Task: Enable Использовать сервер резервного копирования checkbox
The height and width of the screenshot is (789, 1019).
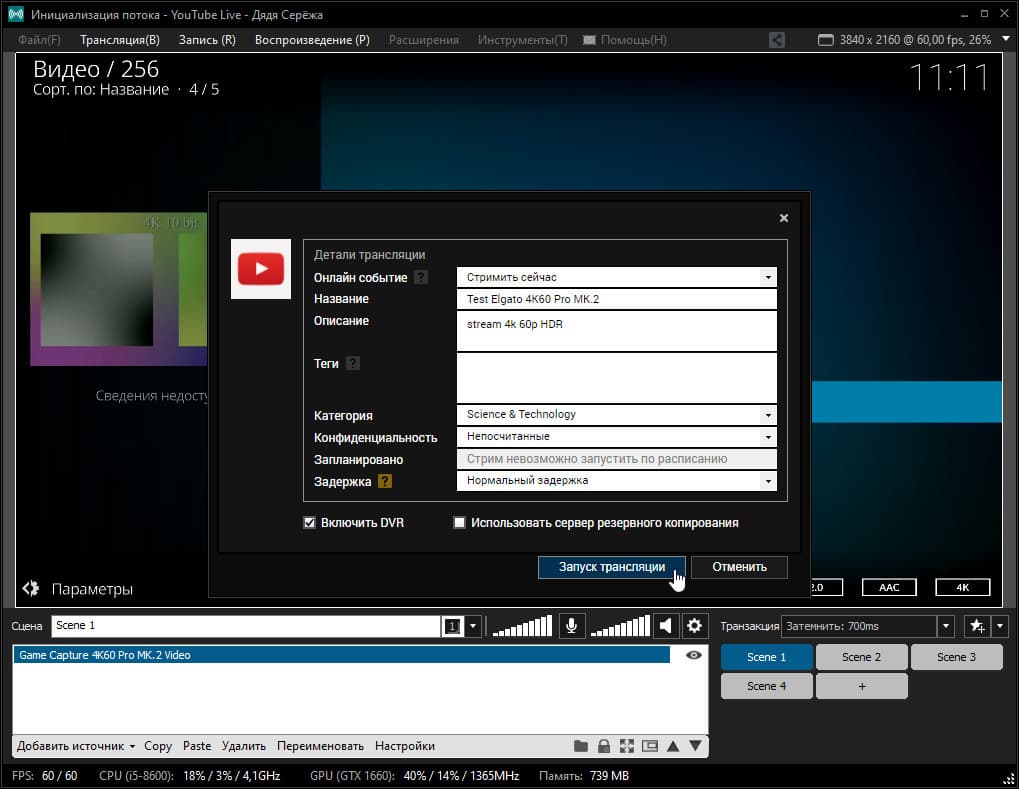Action: (x=460, y=523)
